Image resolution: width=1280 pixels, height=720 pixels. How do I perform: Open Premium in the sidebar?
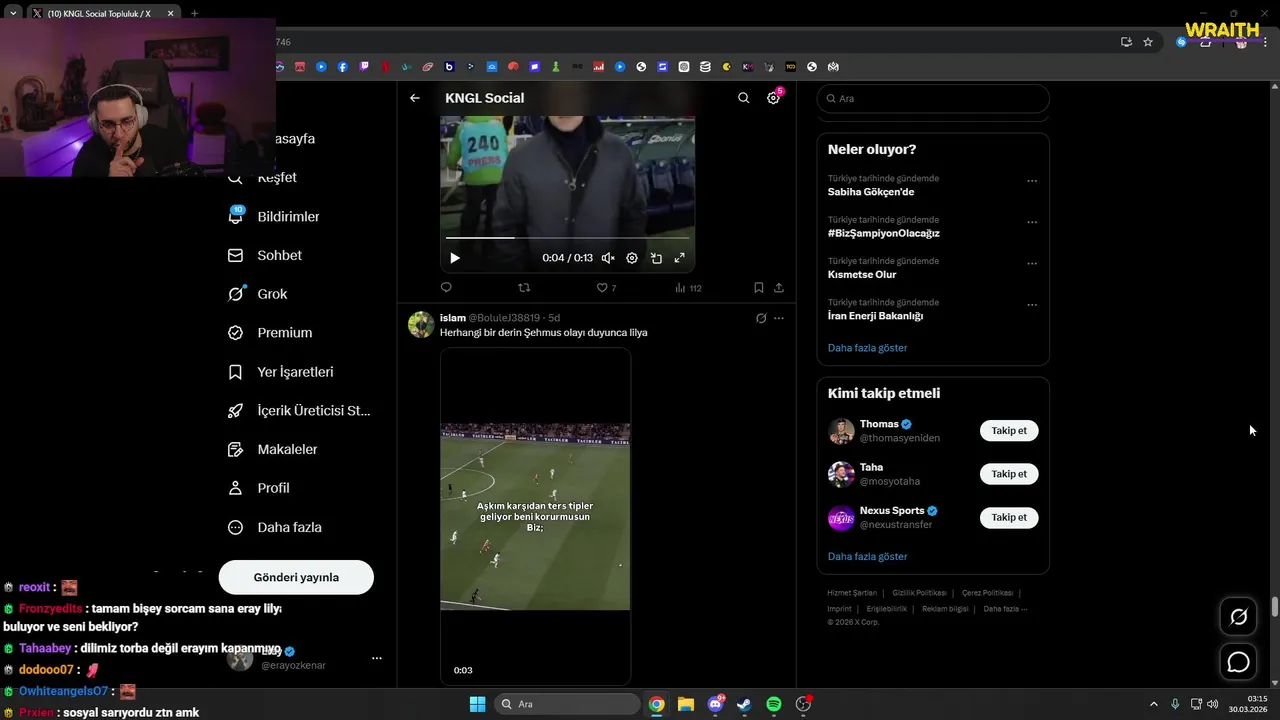[270, 333]
